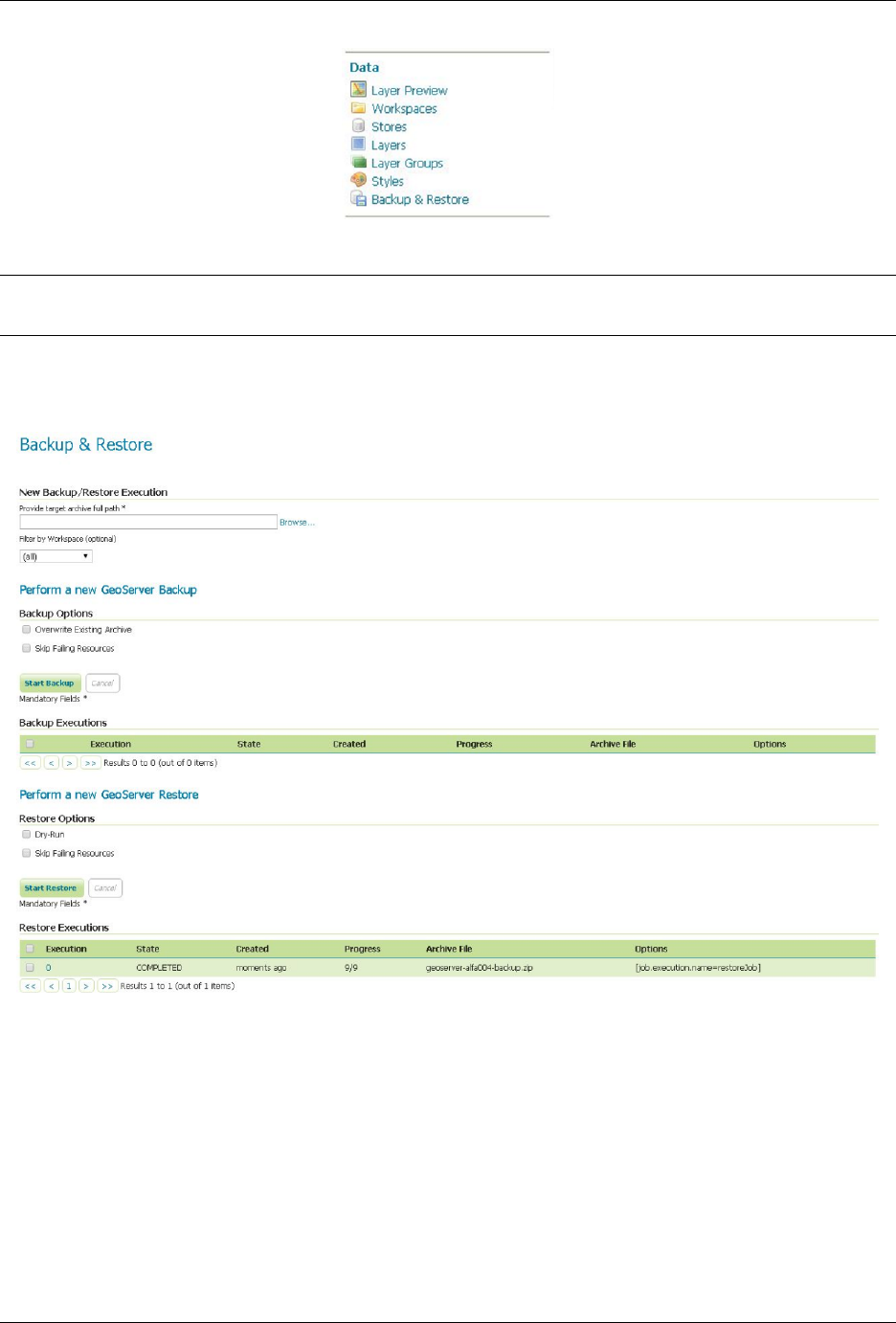Sort Backup Executions by State column
This screenshot has height=1323, width=896.
tap(249, 744)
